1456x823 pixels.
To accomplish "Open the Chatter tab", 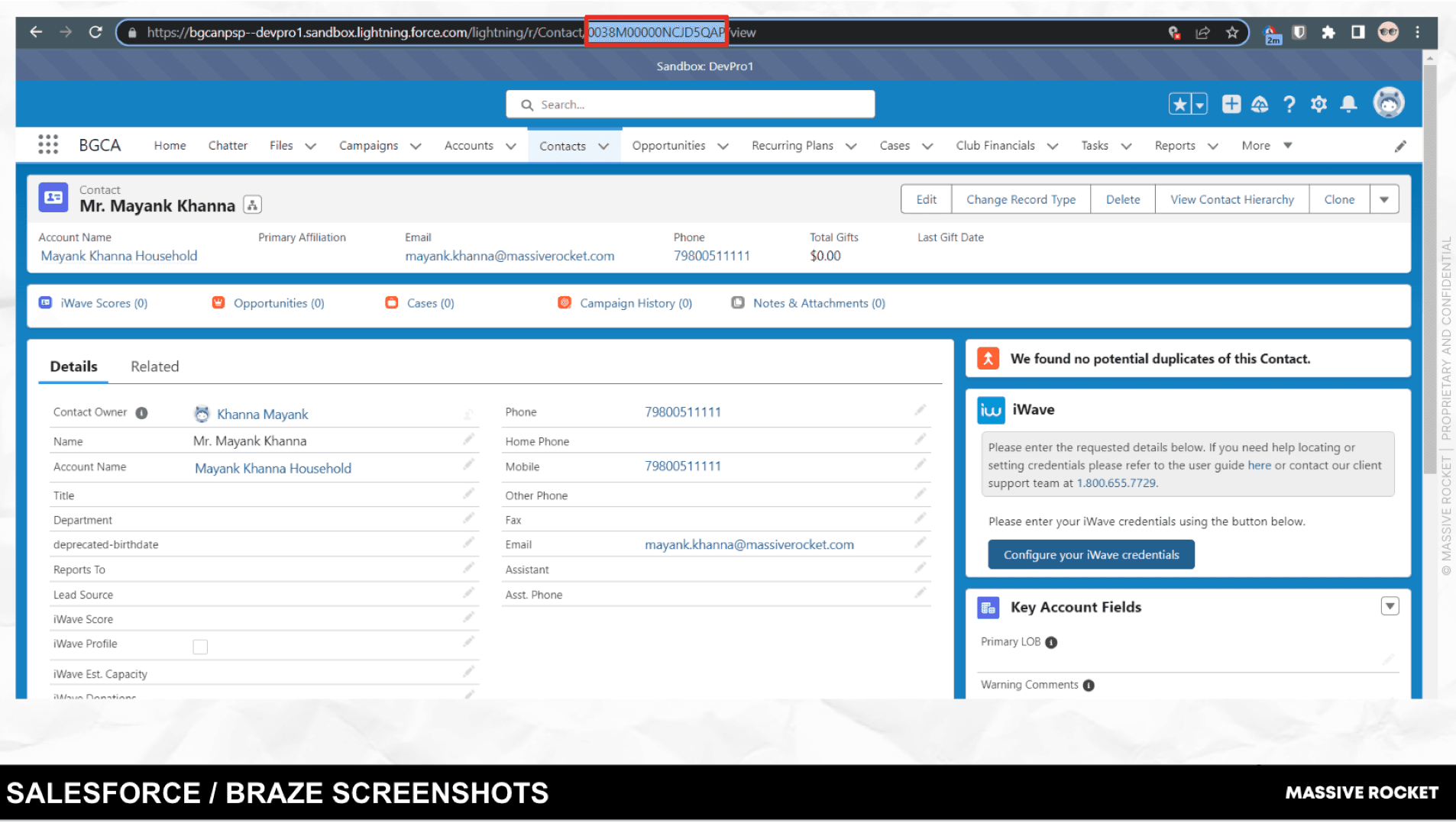I will point(228,145).
